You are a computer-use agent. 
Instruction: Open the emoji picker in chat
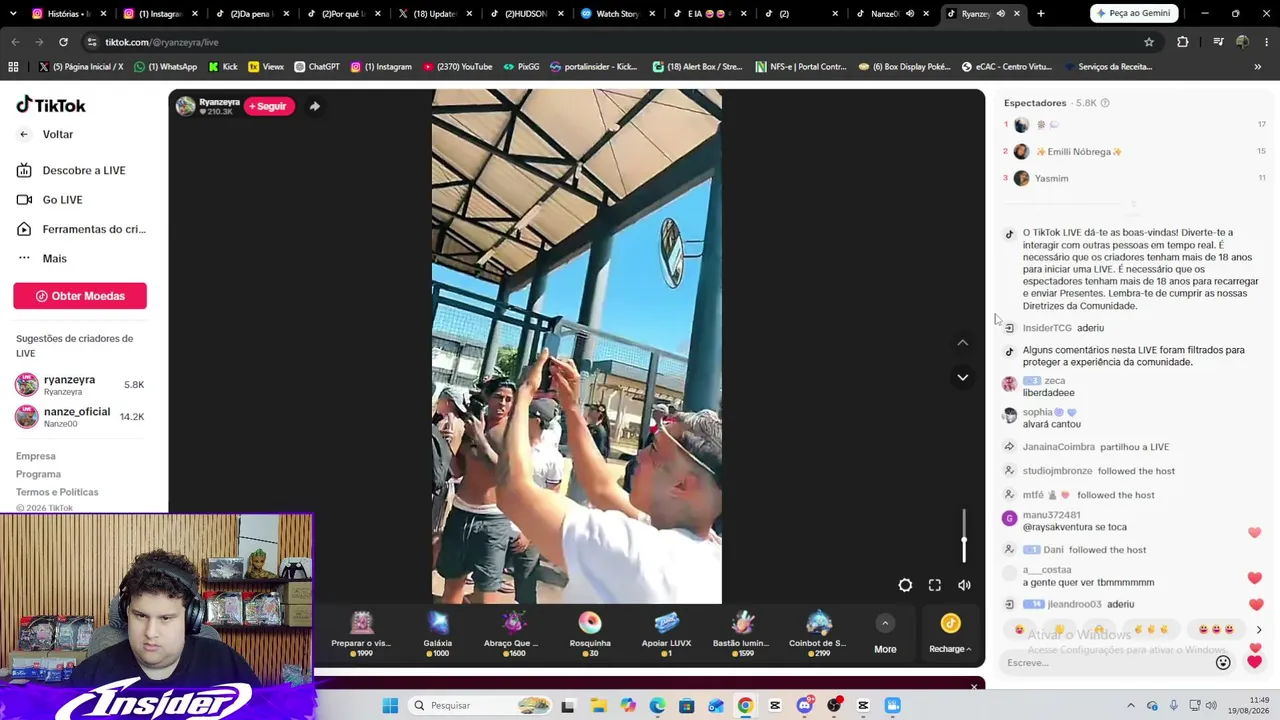1223,662
